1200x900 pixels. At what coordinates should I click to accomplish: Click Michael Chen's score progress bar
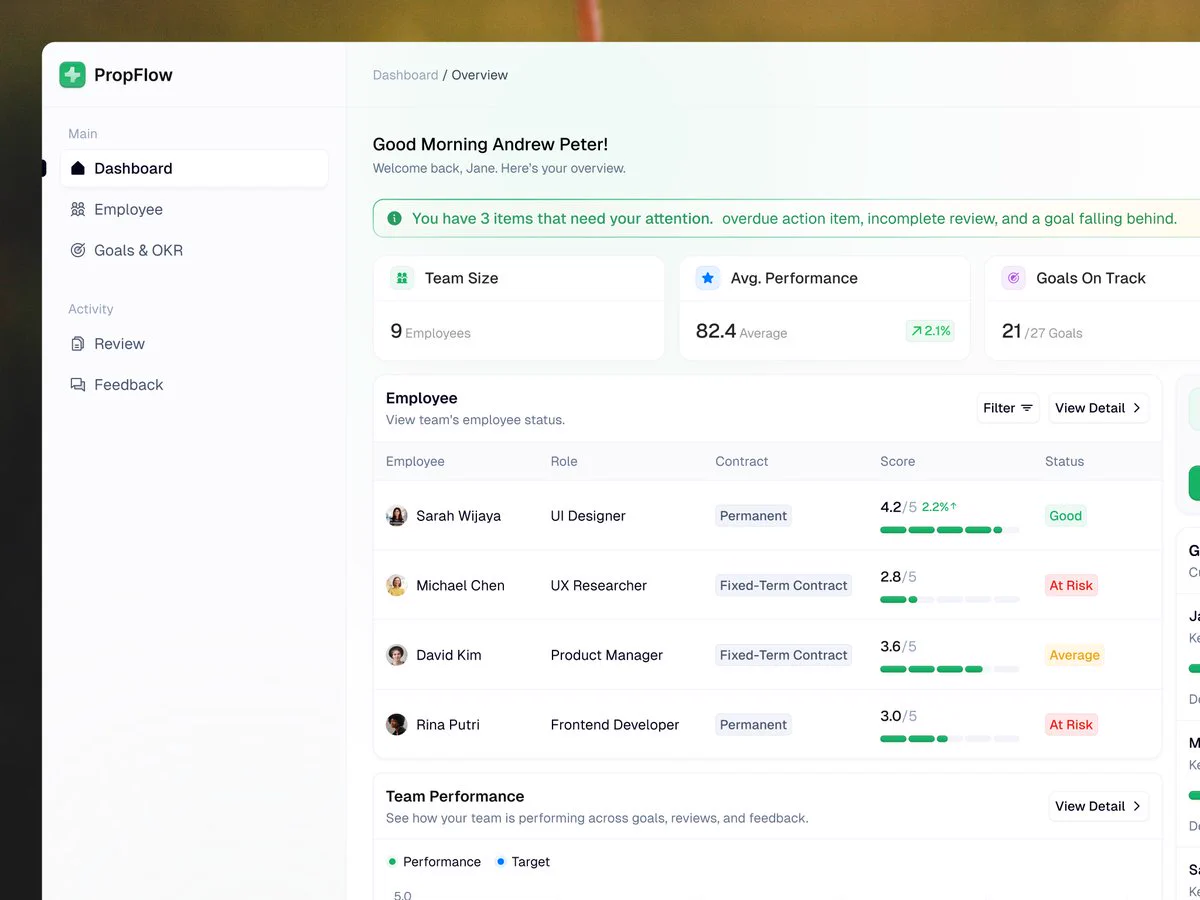pyautogui.click(x=950, y=599)
